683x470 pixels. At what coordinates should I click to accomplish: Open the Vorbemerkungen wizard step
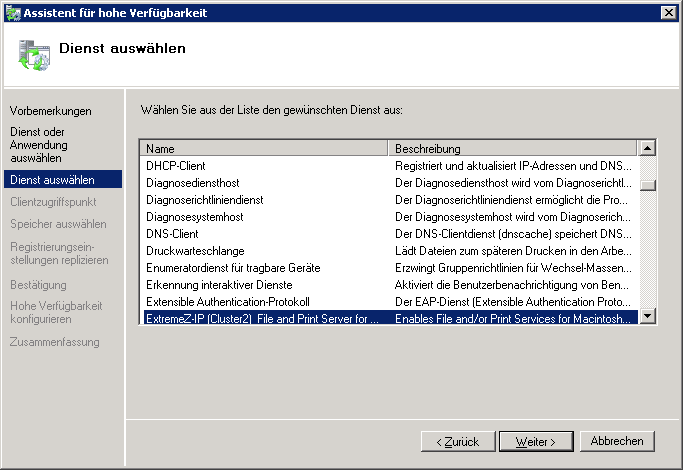click(x=51, y=111)
